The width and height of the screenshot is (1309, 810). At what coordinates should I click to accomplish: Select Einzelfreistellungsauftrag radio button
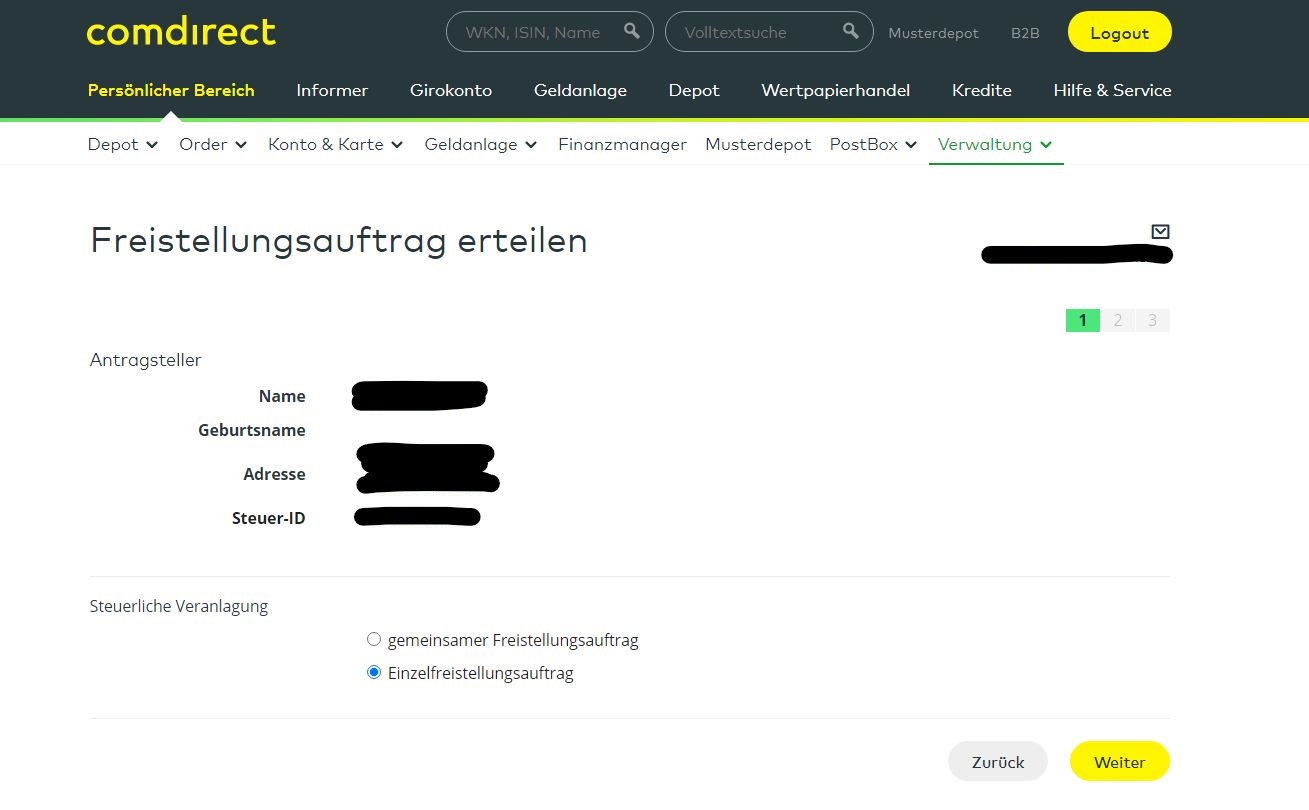click(x=374, y=673)
